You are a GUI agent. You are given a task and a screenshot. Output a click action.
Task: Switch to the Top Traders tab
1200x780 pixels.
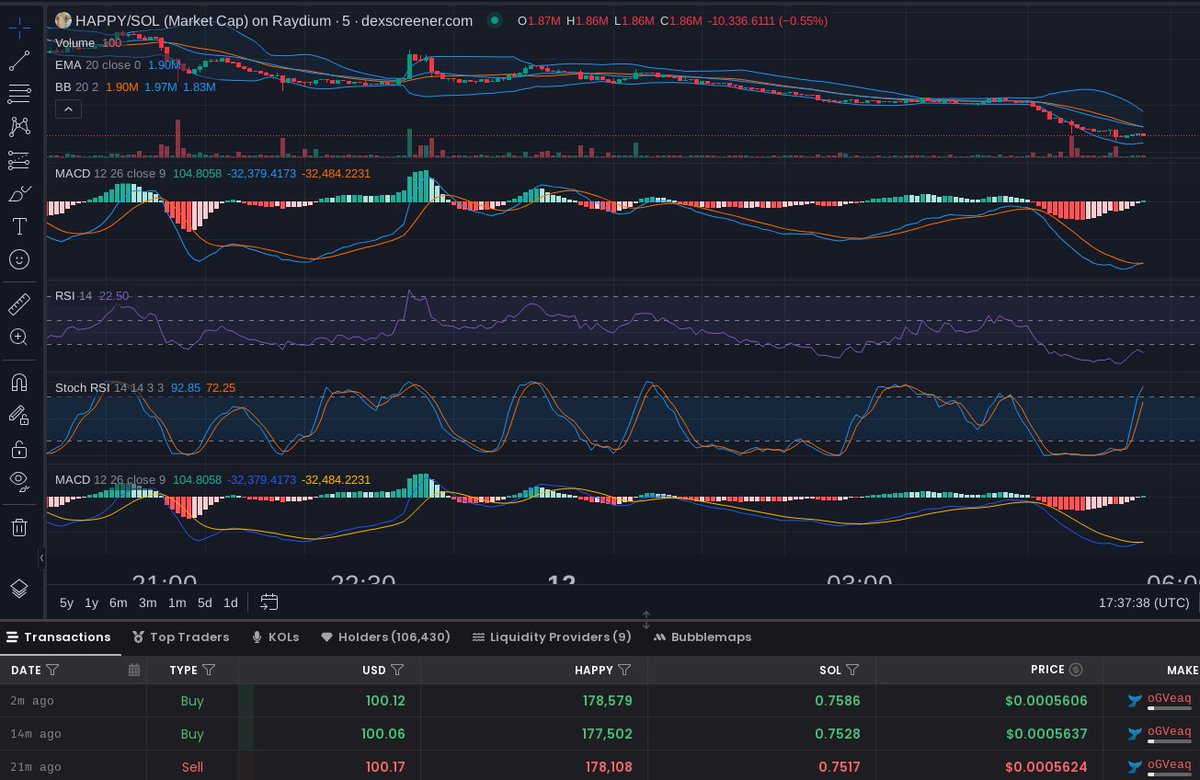181,637
